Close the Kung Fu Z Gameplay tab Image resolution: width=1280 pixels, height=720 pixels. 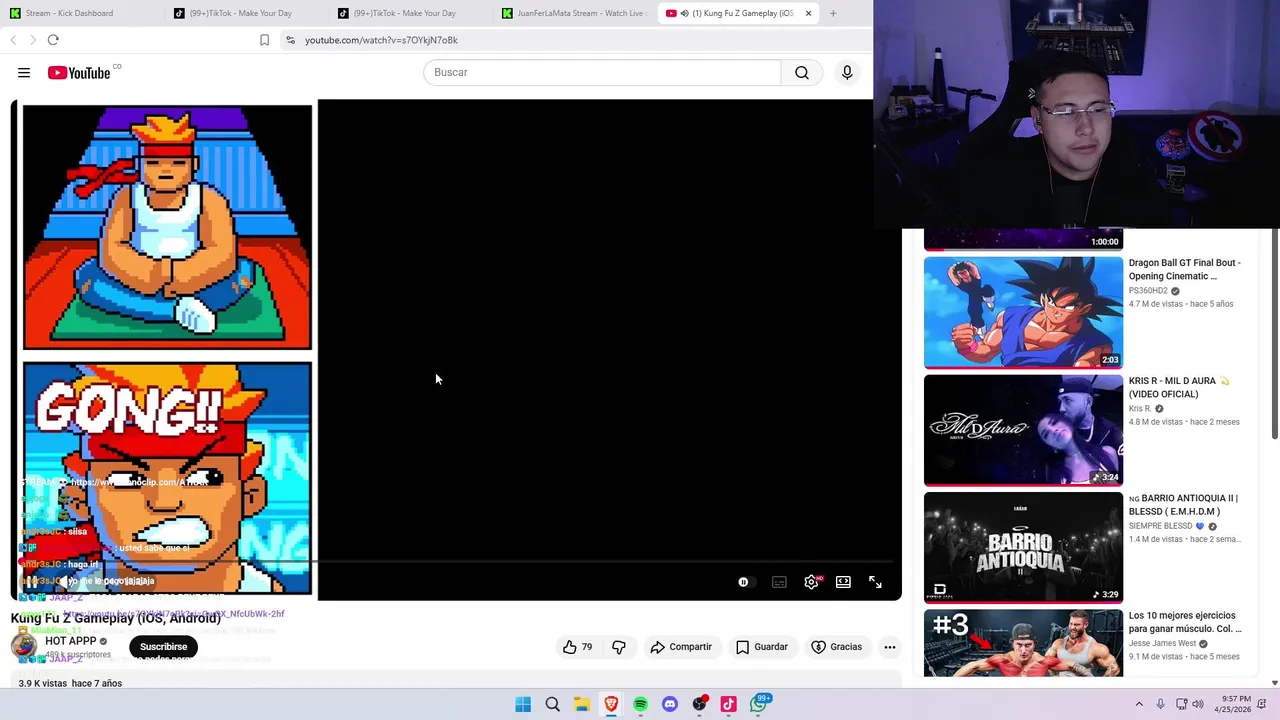tap(808, 13)
